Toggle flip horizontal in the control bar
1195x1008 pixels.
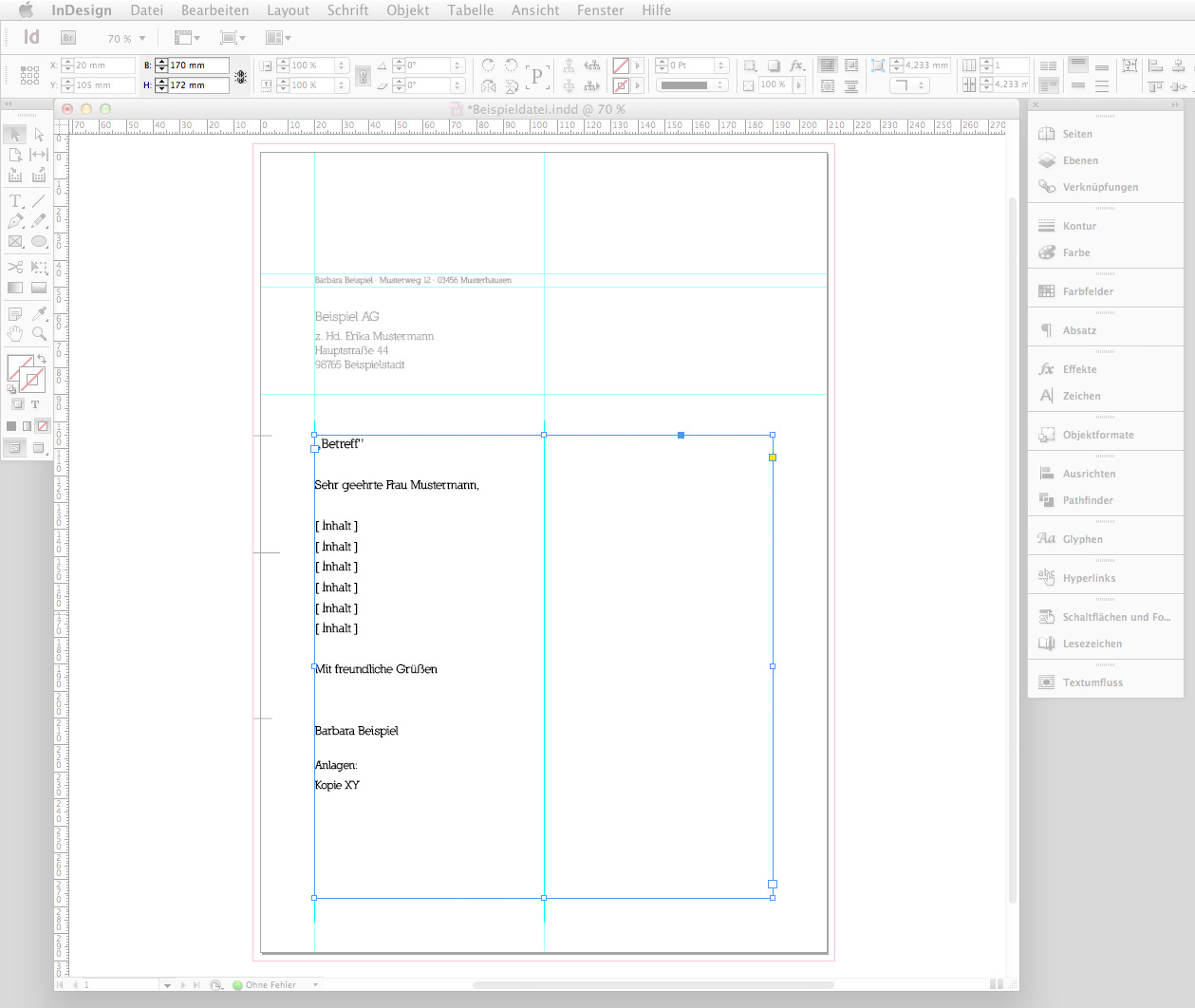pyautogui.click(x=488, y=84)
